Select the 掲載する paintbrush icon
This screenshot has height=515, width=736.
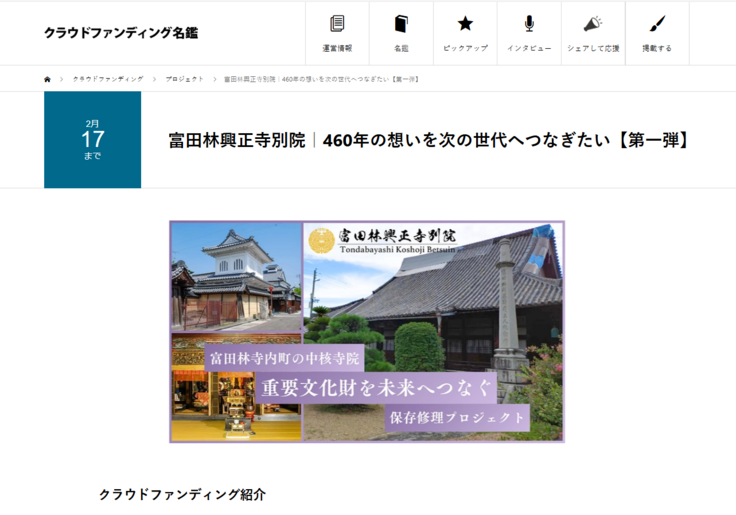[x=657, y=24]
